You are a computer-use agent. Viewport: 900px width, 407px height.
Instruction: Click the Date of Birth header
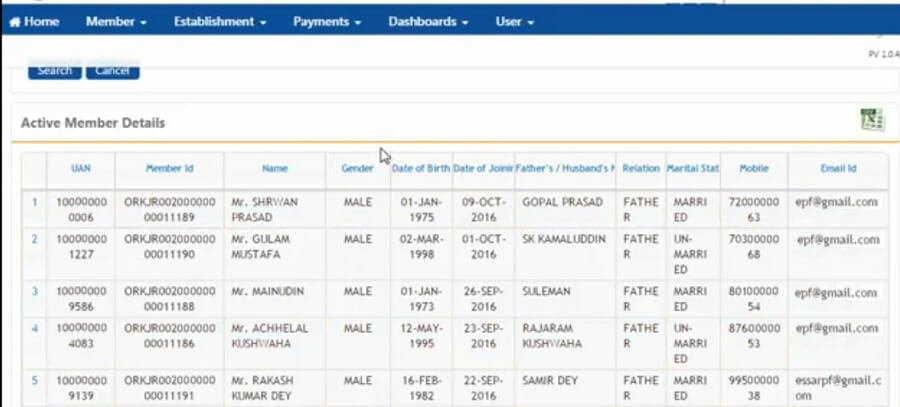420,169
